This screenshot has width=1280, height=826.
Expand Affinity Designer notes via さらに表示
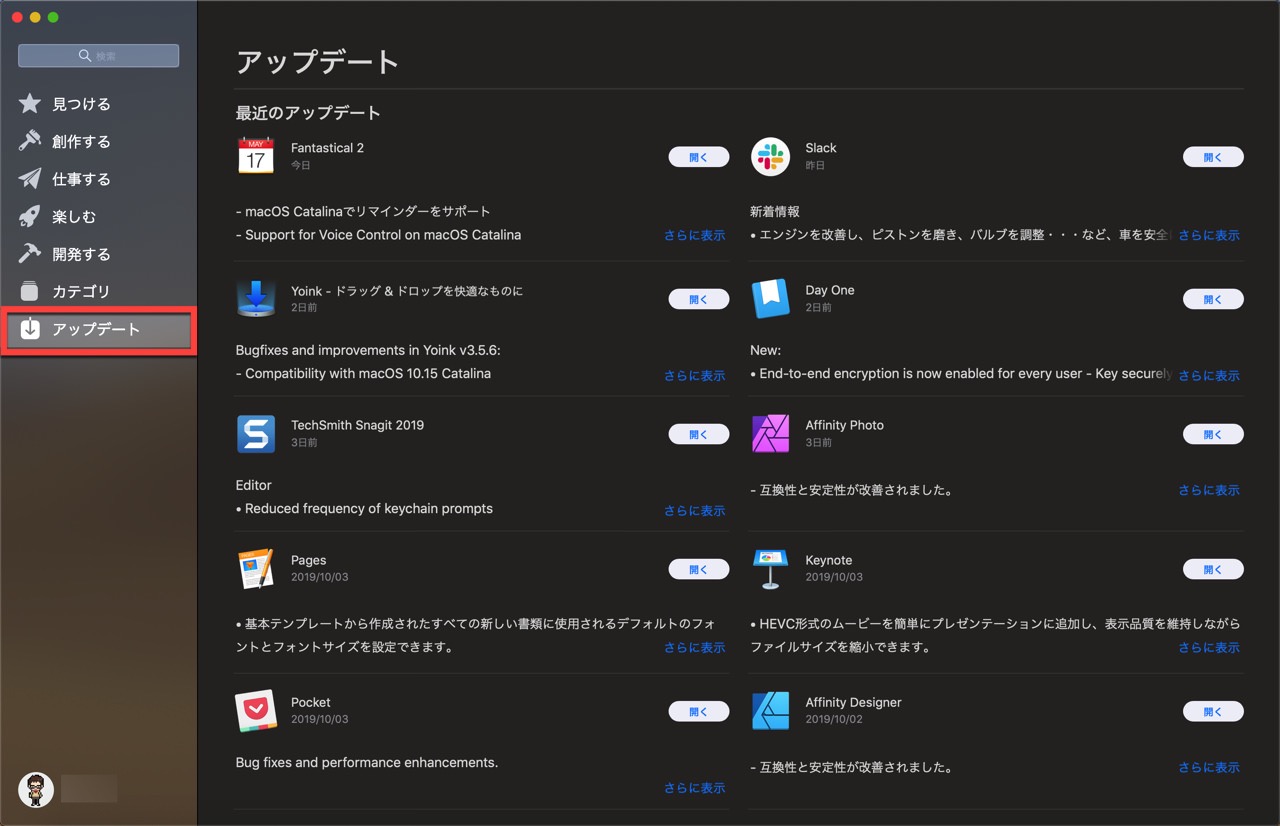click(1209, 767)
